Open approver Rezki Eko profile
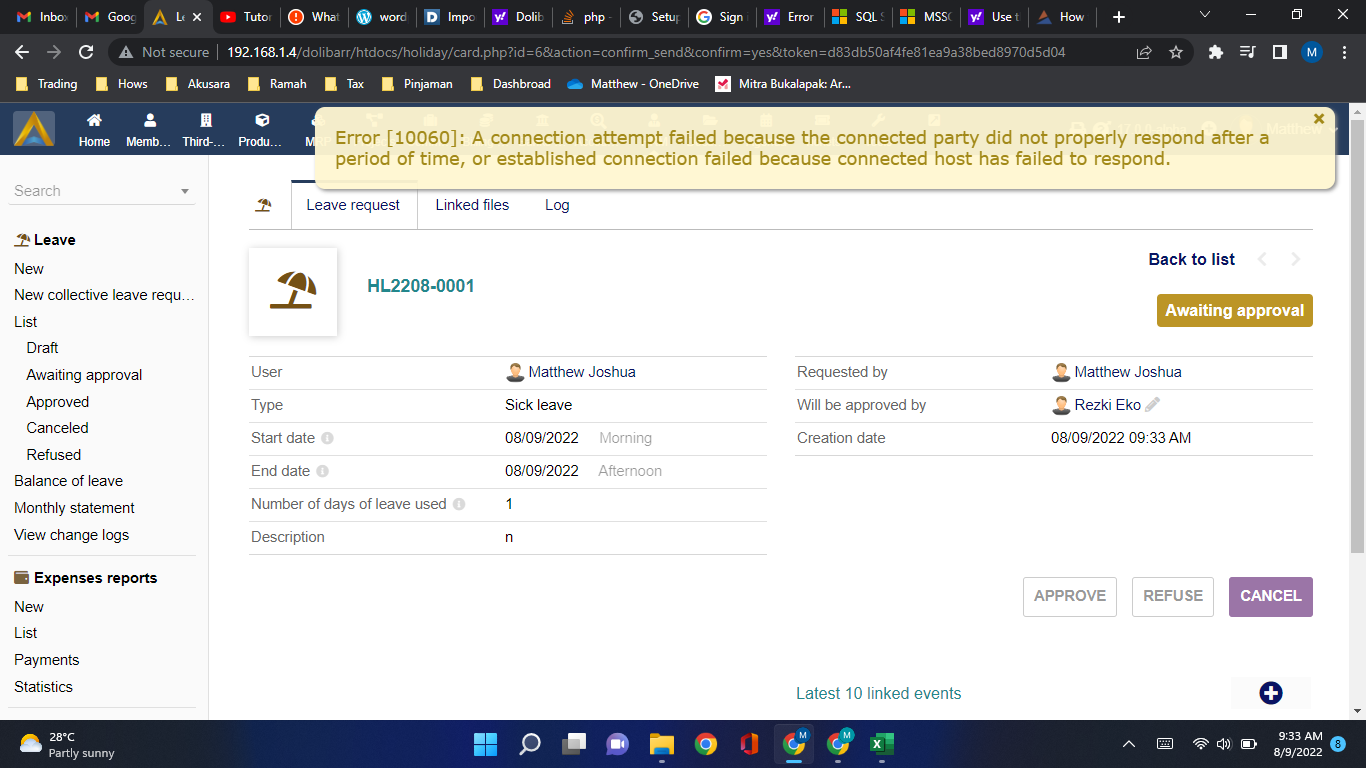Viewport: 1366px width, 768px height. [x=1107, y=405]
